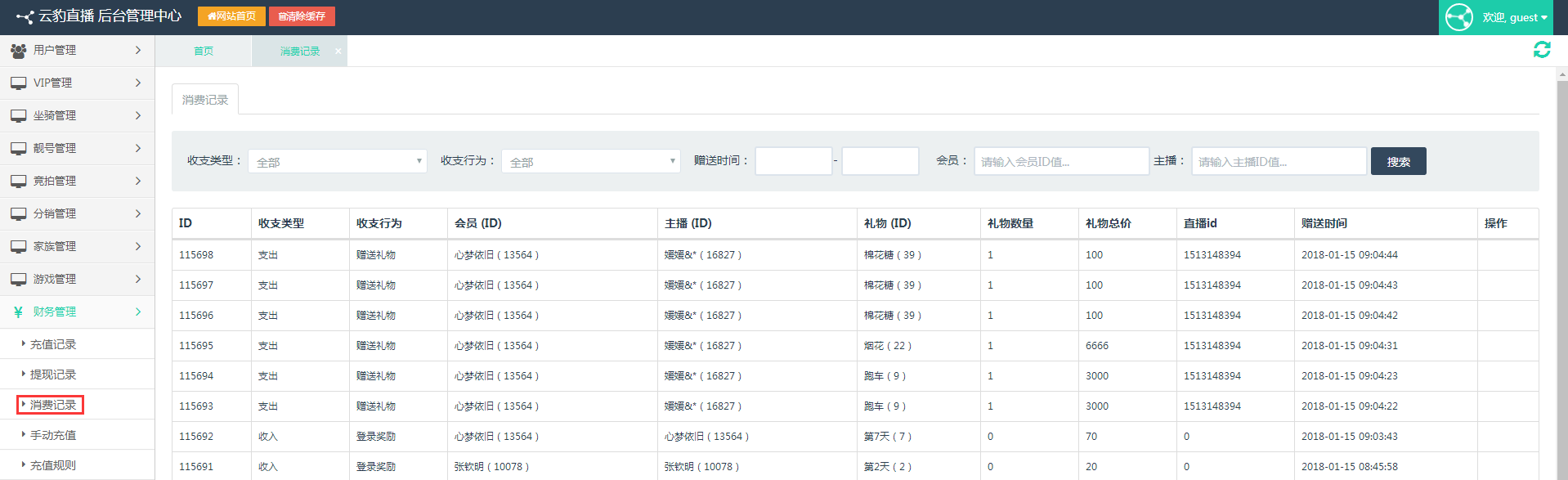Click the monitor icon next to 游戏管理
This screenshot has height=480, width=1568.
click(18, 280)
